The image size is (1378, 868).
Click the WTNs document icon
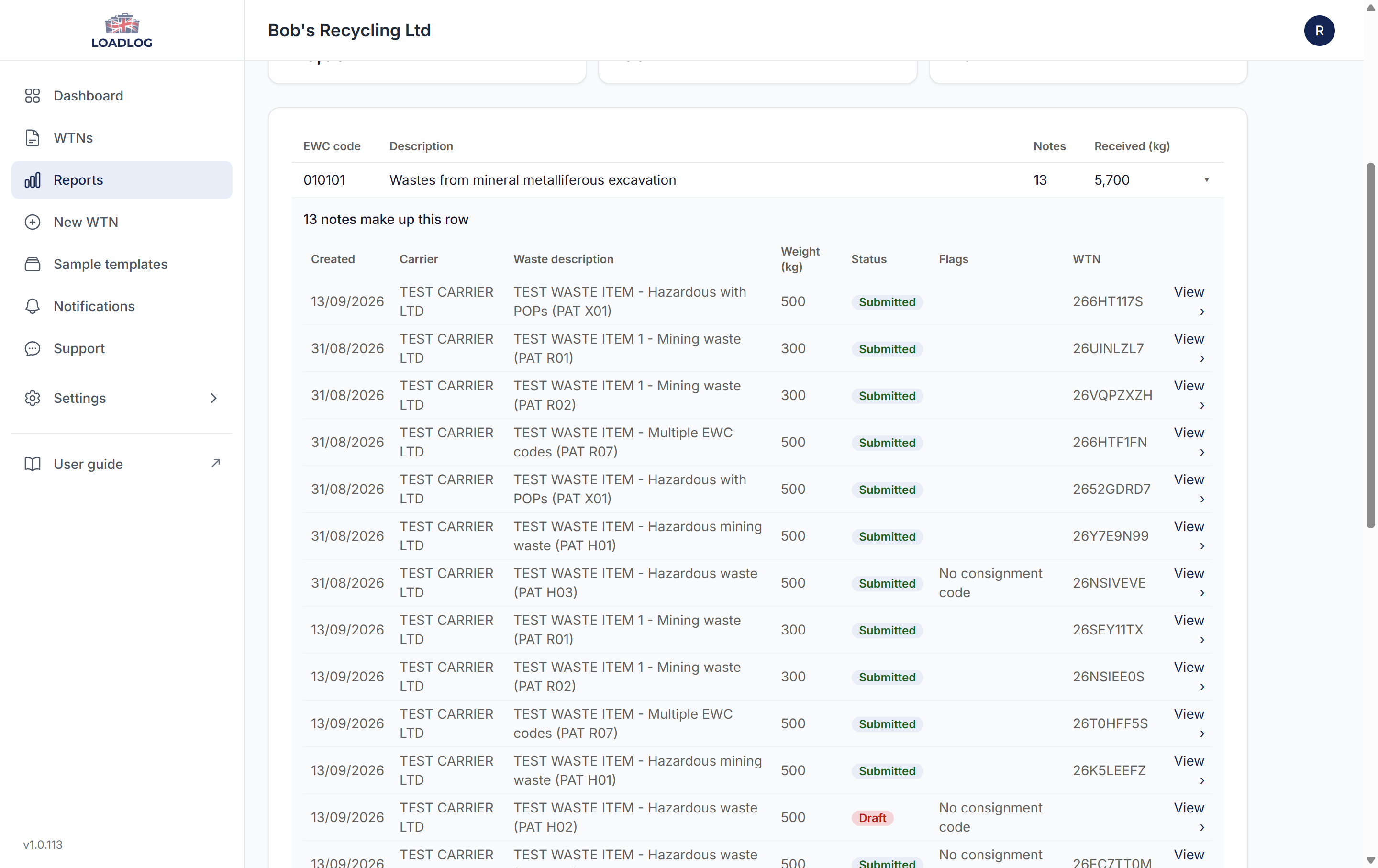click(x=33, y=138)
